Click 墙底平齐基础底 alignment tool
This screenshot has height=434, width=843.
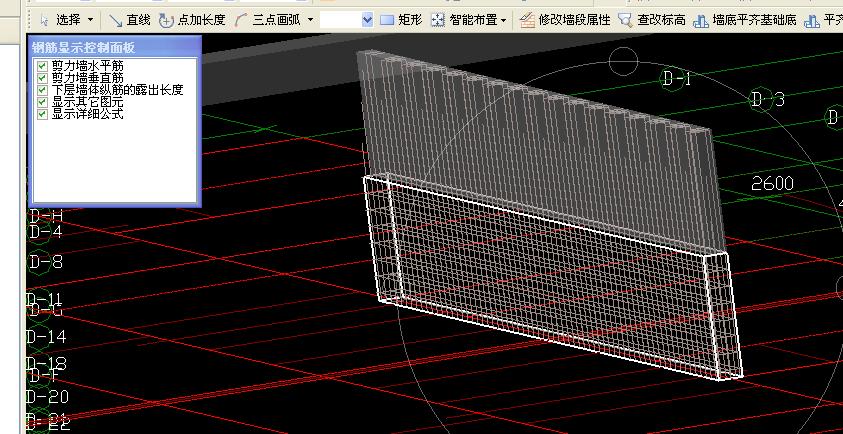[745, 20]
